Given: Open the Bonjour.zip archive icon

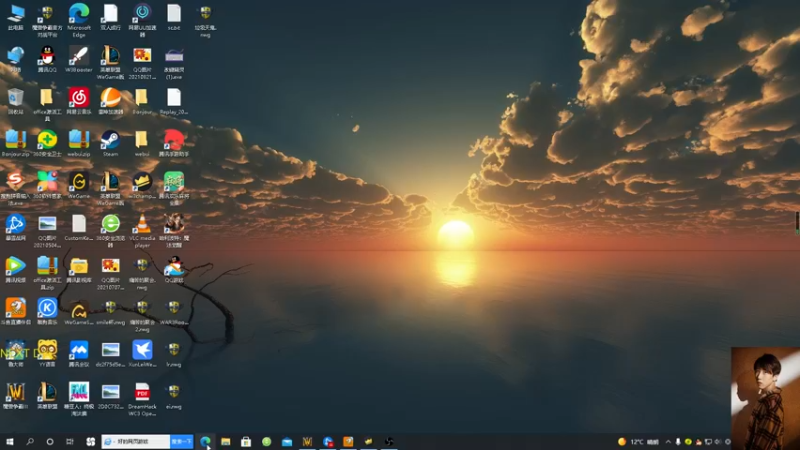Looking at the screenshot, I should 15,143.
